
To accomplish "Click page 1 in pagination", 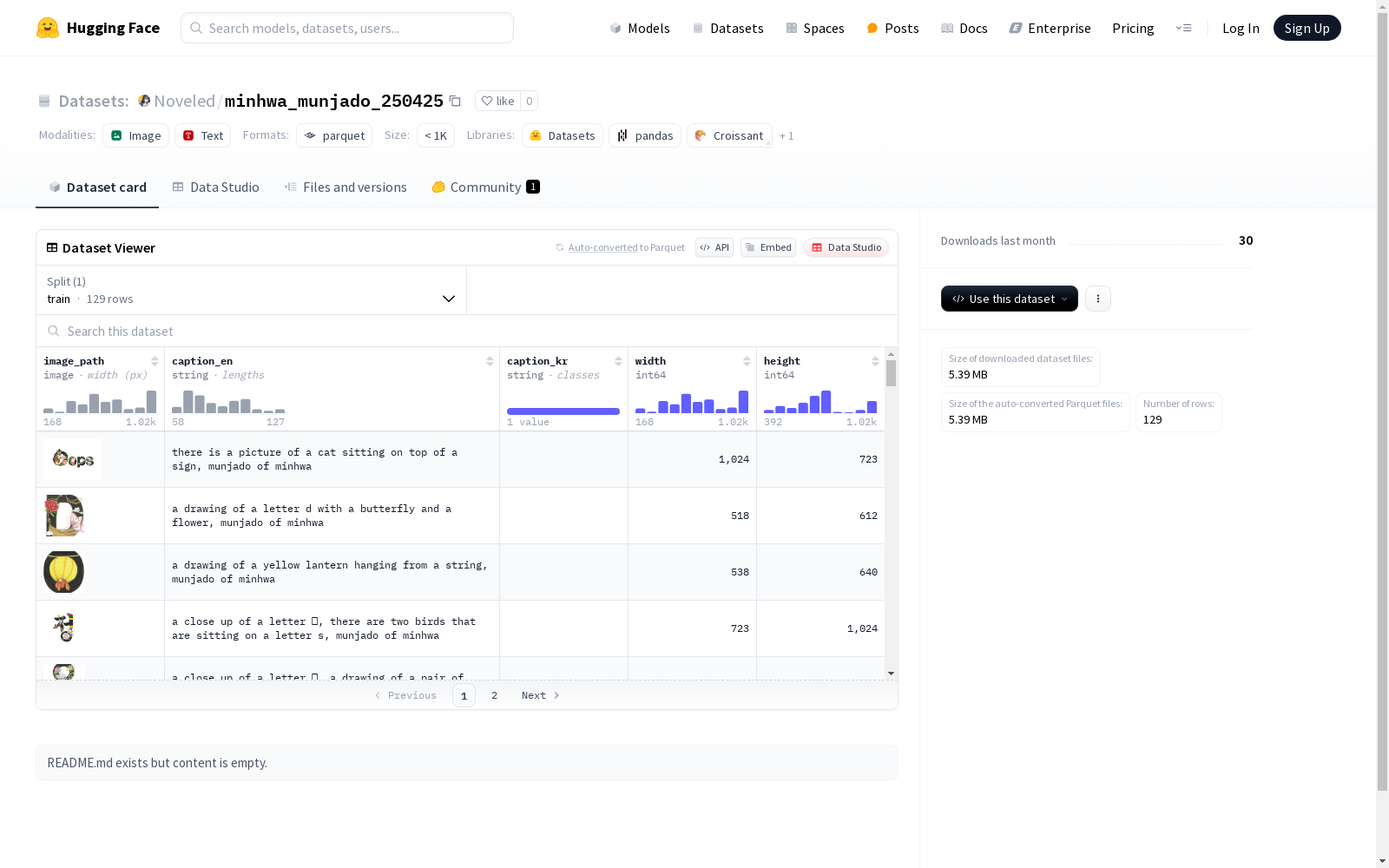I will coord(464,695).
